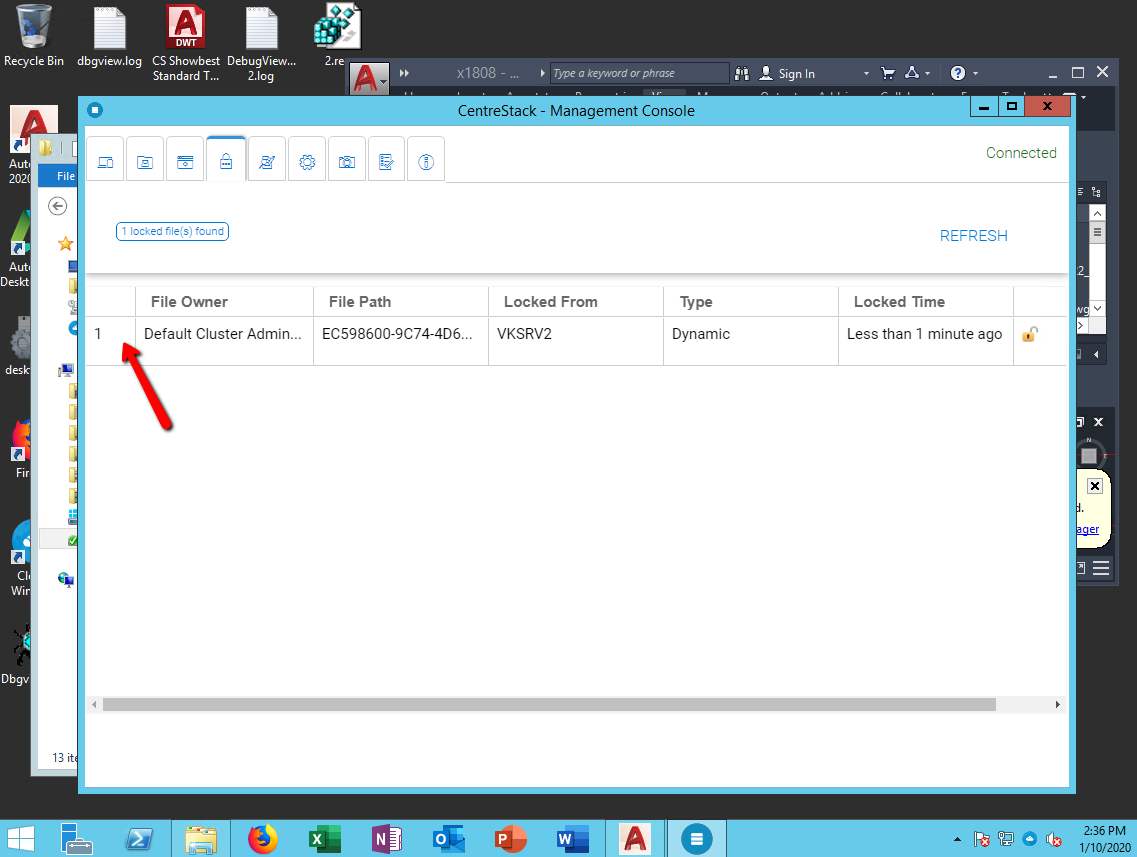Open Word from taskbar
1137x857 pixels.
coord(572,839)
